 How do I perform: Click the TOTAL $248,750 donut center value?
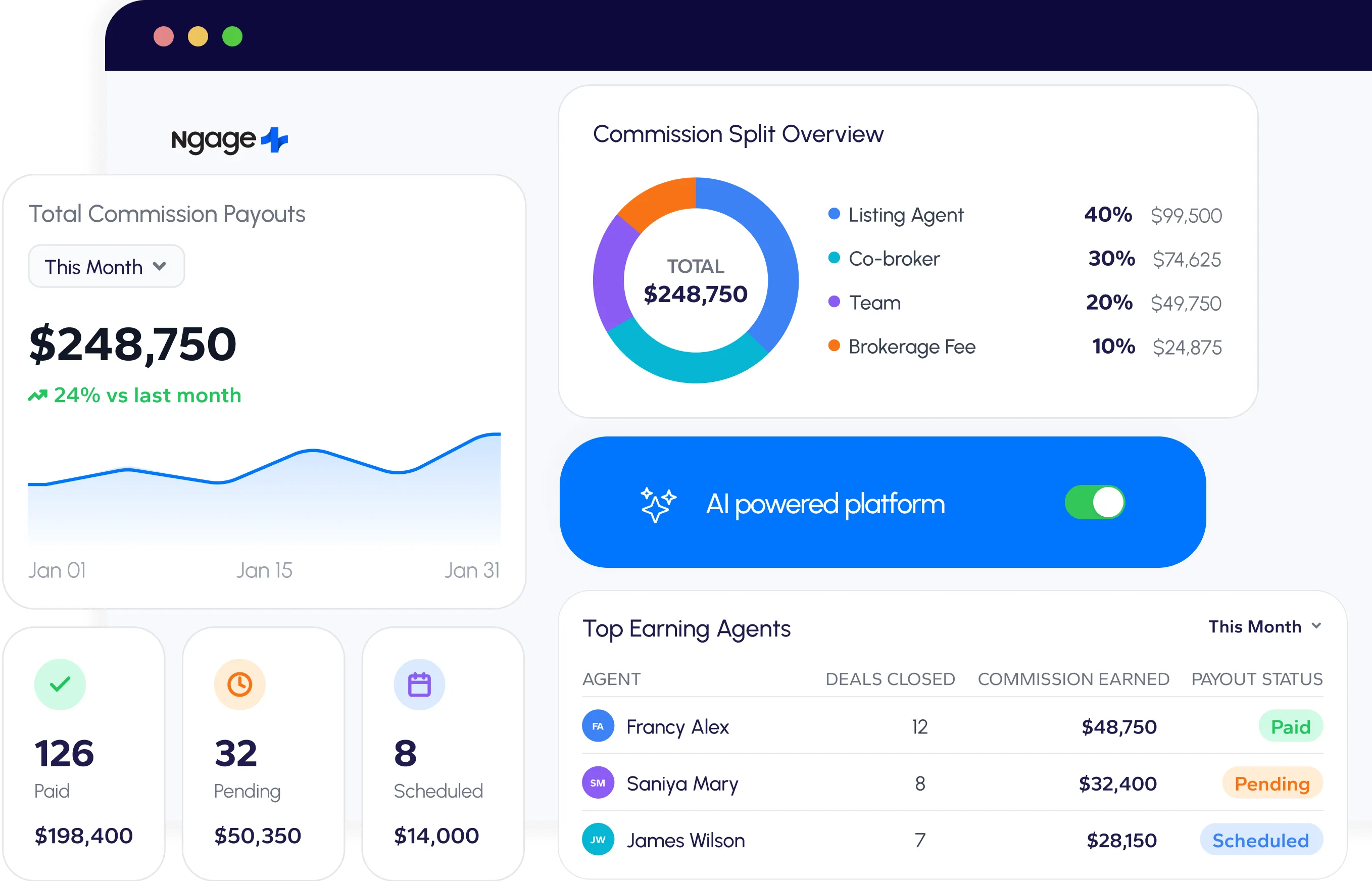(696, 281)
